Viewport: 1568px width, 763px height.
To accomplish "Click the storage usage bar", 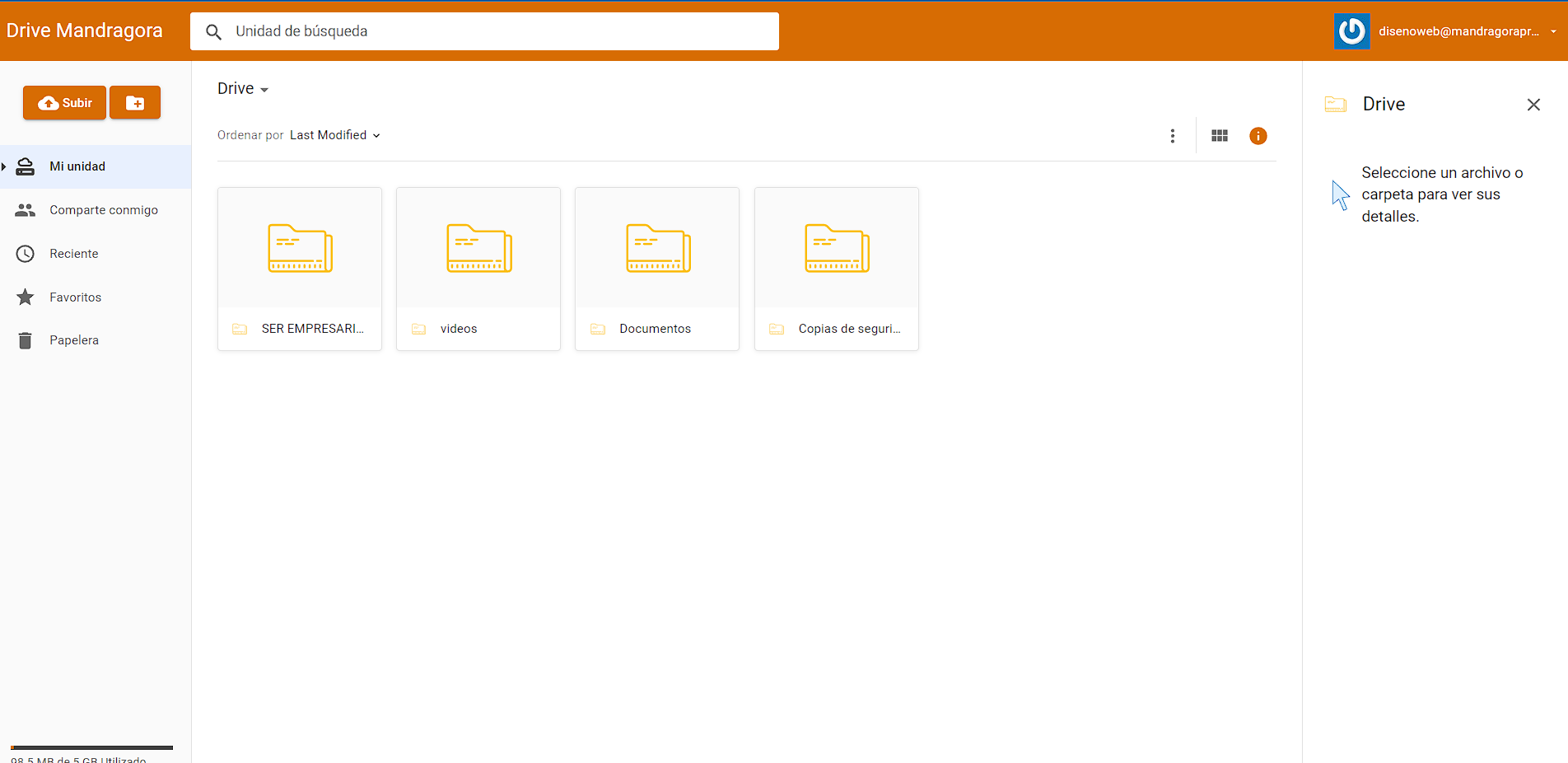I will 90,747.
